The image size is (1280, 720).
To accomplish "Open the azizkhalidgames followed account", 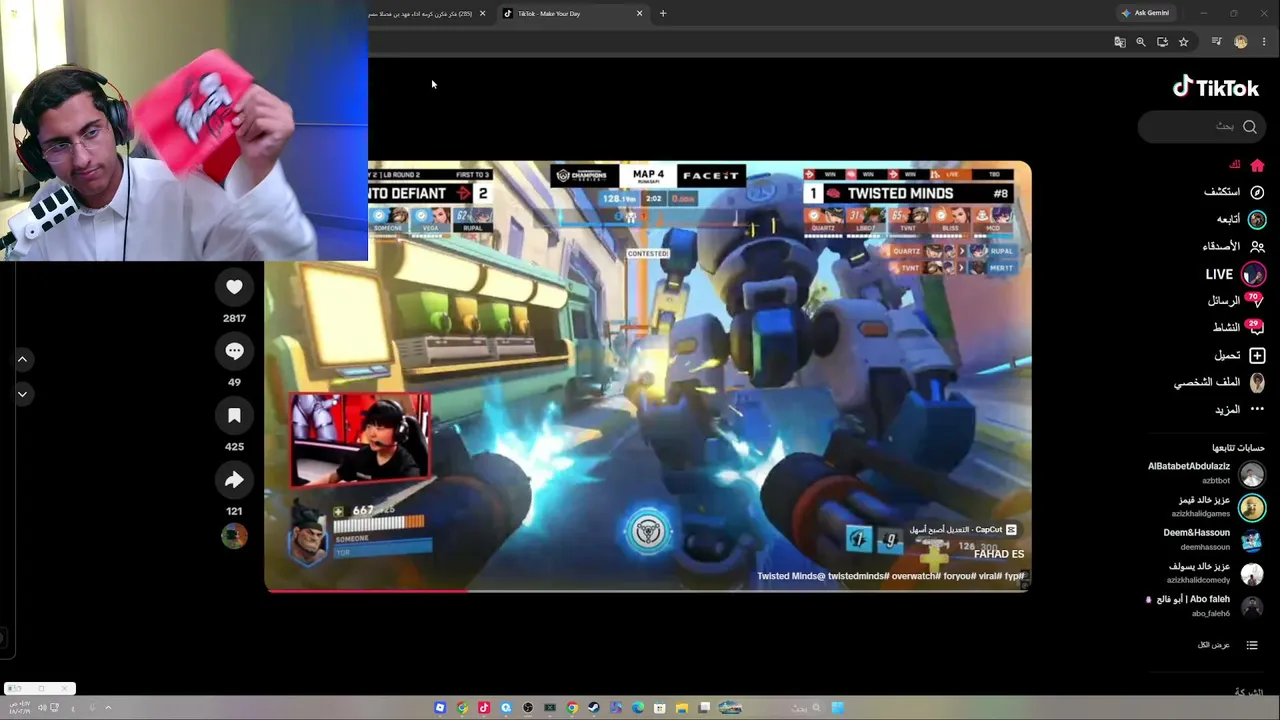I will tap(1217, 507).
